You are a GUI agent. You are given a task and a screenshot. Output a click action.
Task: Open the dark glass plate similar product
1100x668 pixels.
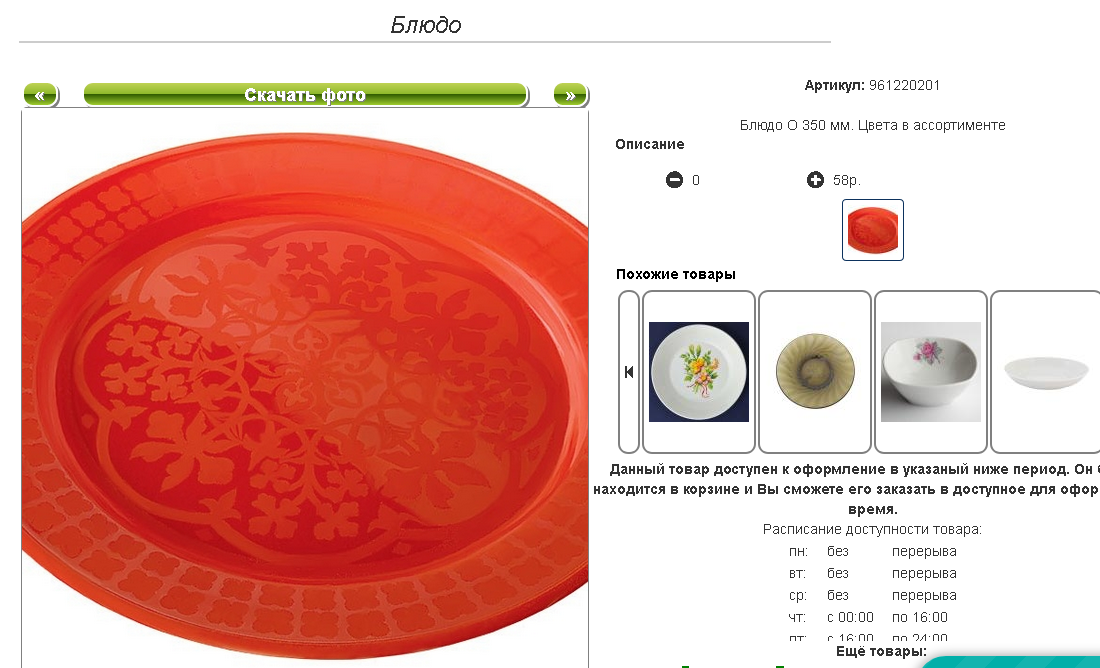pyautogui.click(x=815, y=372)
